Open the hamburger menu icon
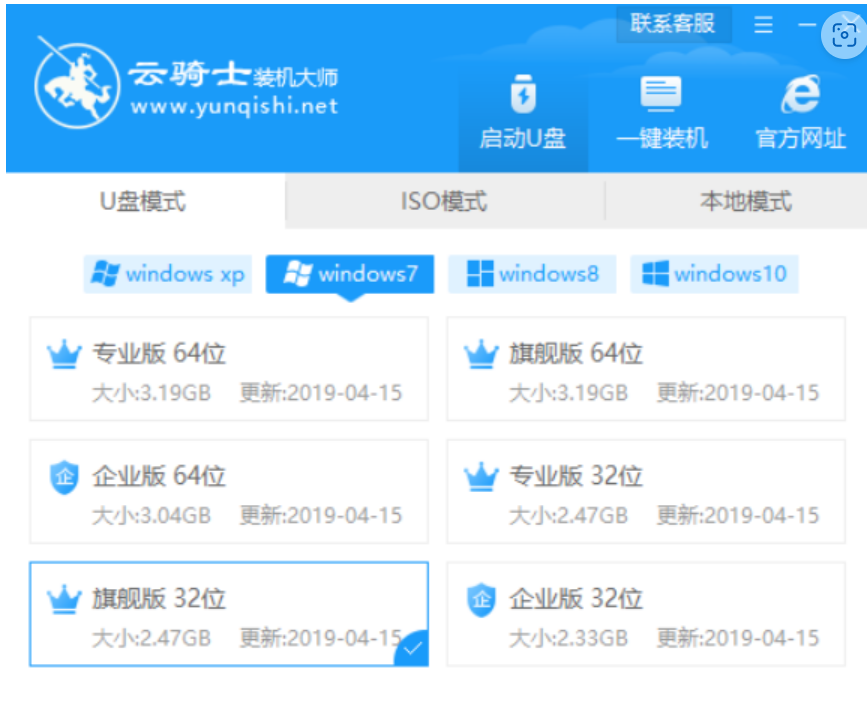 (x=763, y=24)
